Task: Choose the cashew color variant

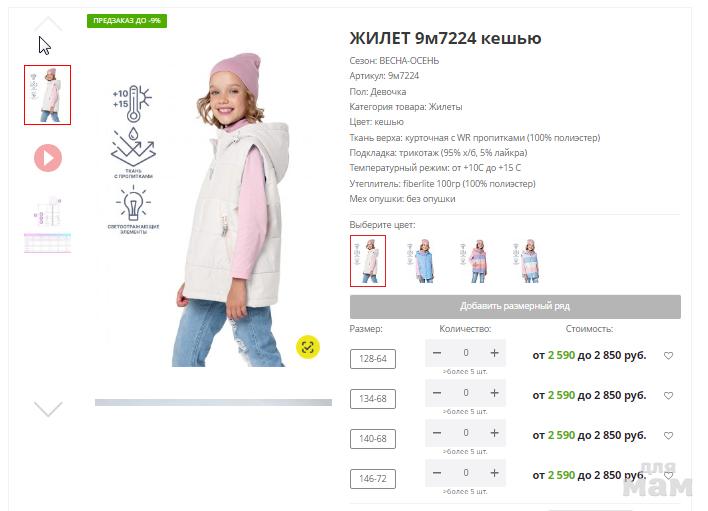Action: (368, 261)
